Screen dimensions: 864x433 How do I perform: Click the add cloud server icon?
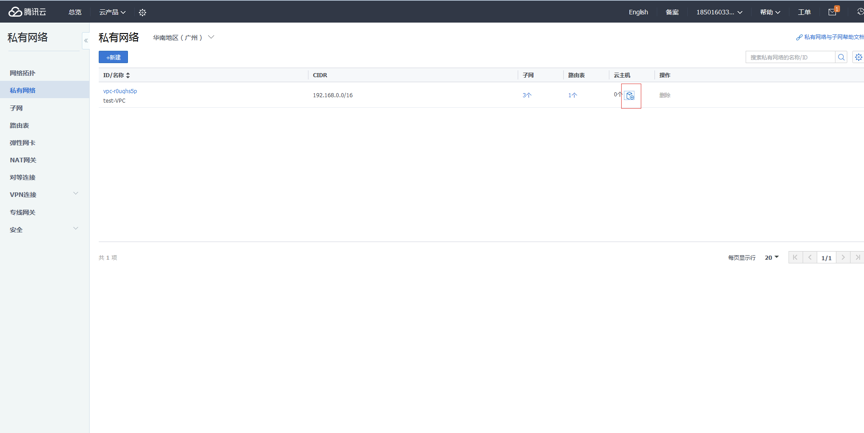point(630,95)
